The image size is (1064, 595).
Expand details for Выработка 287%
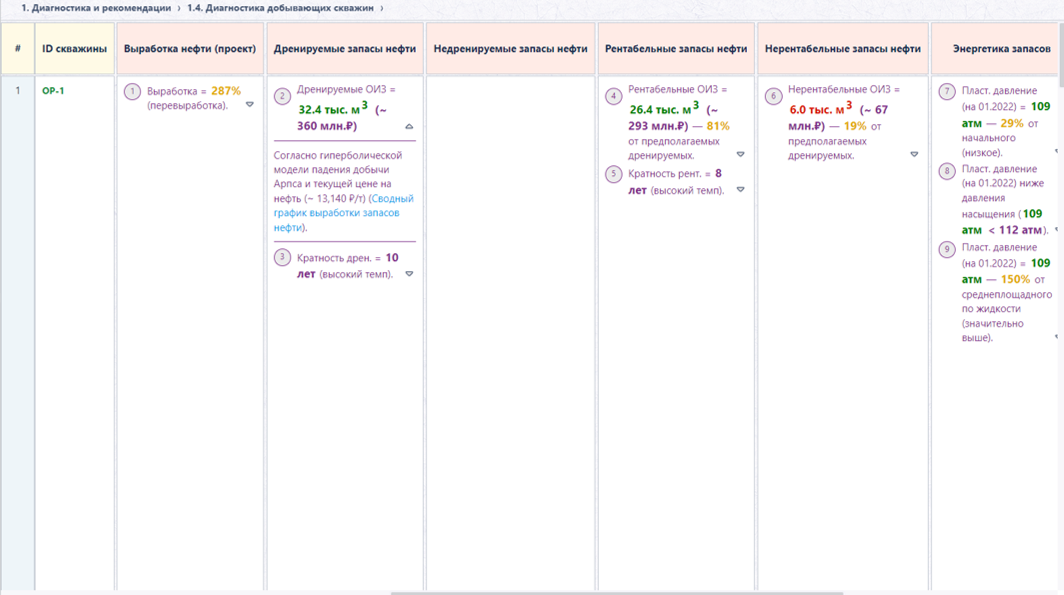pos(250,104)
